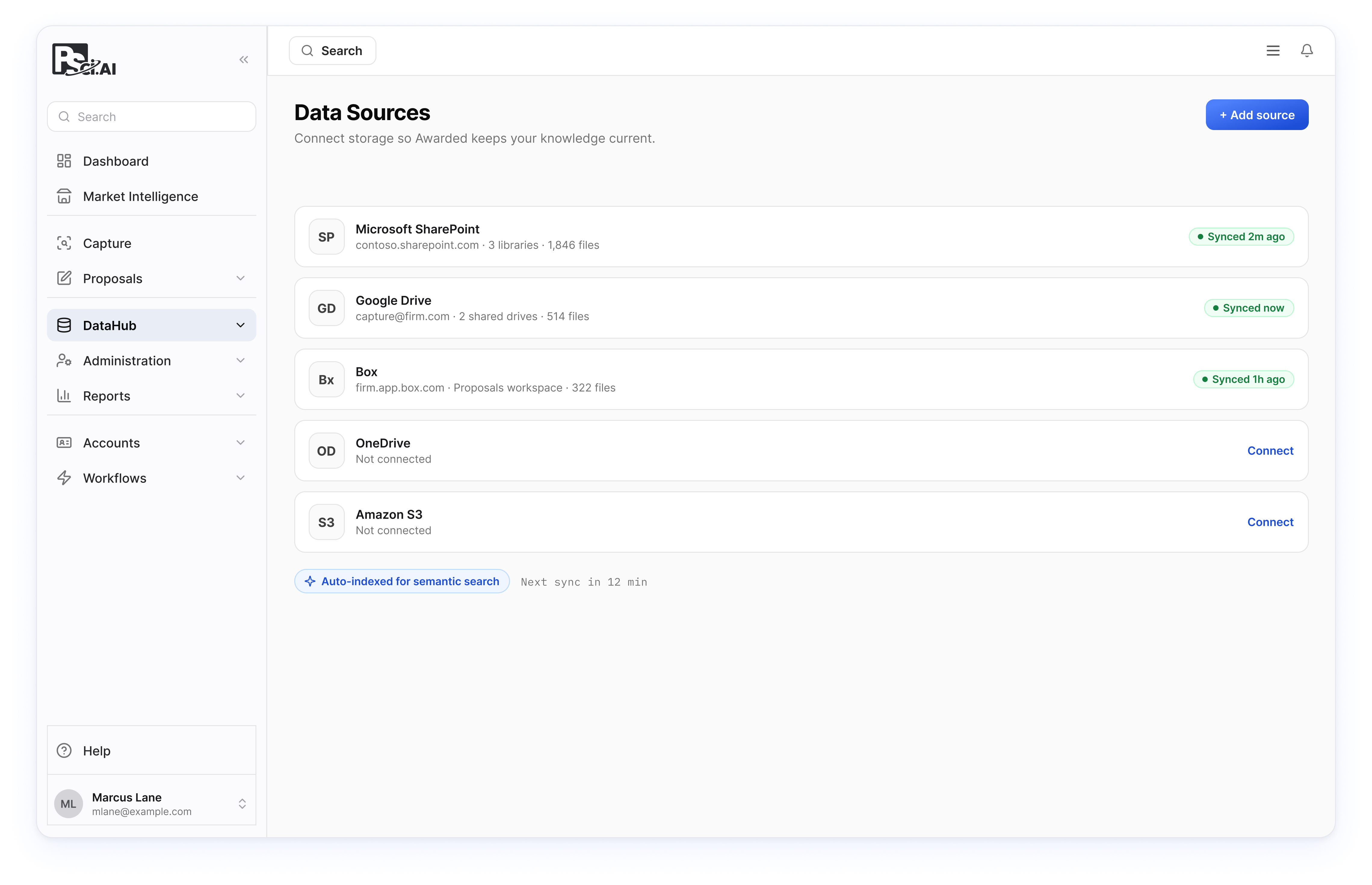Screen dimensions: 1372x885
Task: Click the GD Google Drive icon
Action: point(326,308)
